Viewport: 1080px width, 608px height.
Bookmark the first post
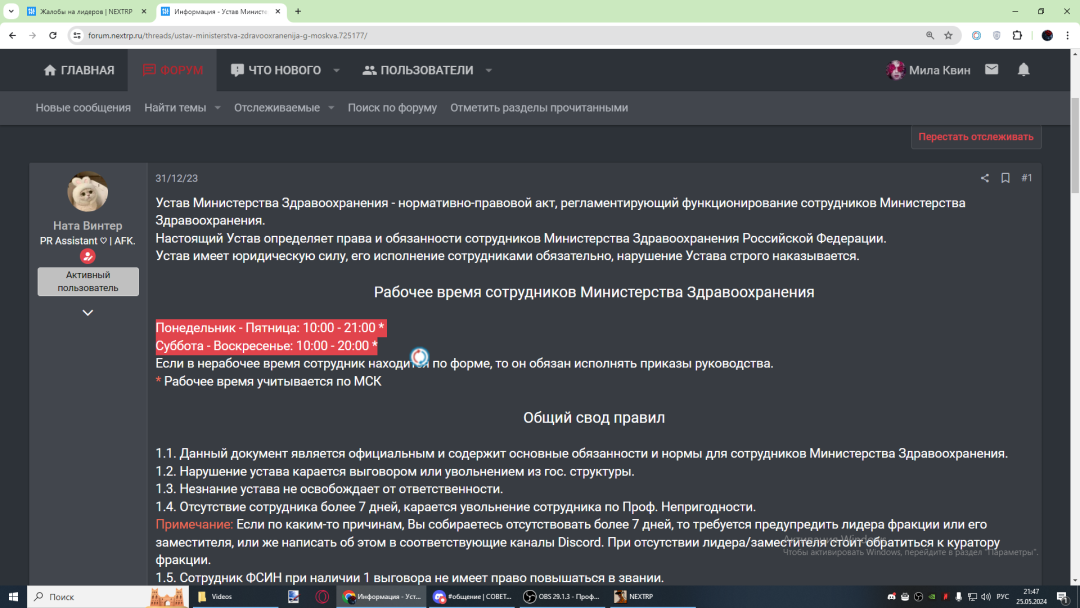(x=1006, y=178)
